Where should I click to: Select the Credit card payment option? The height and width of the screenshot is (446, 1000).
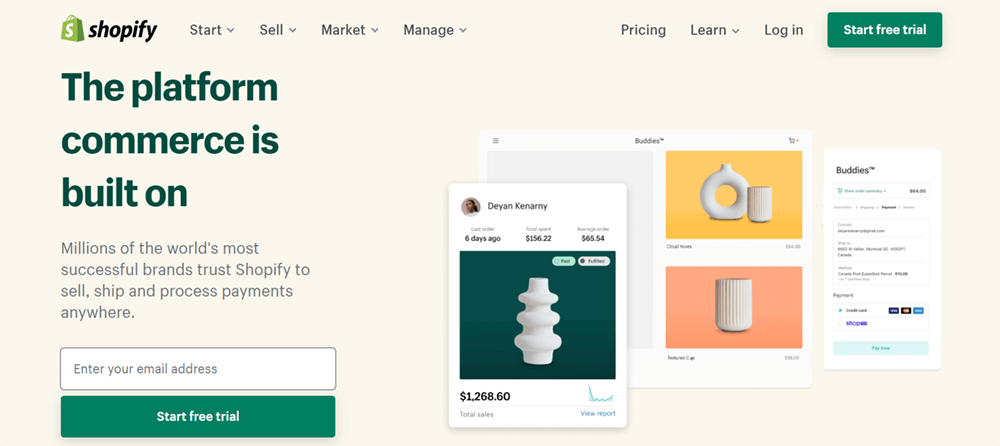[840, 311]
